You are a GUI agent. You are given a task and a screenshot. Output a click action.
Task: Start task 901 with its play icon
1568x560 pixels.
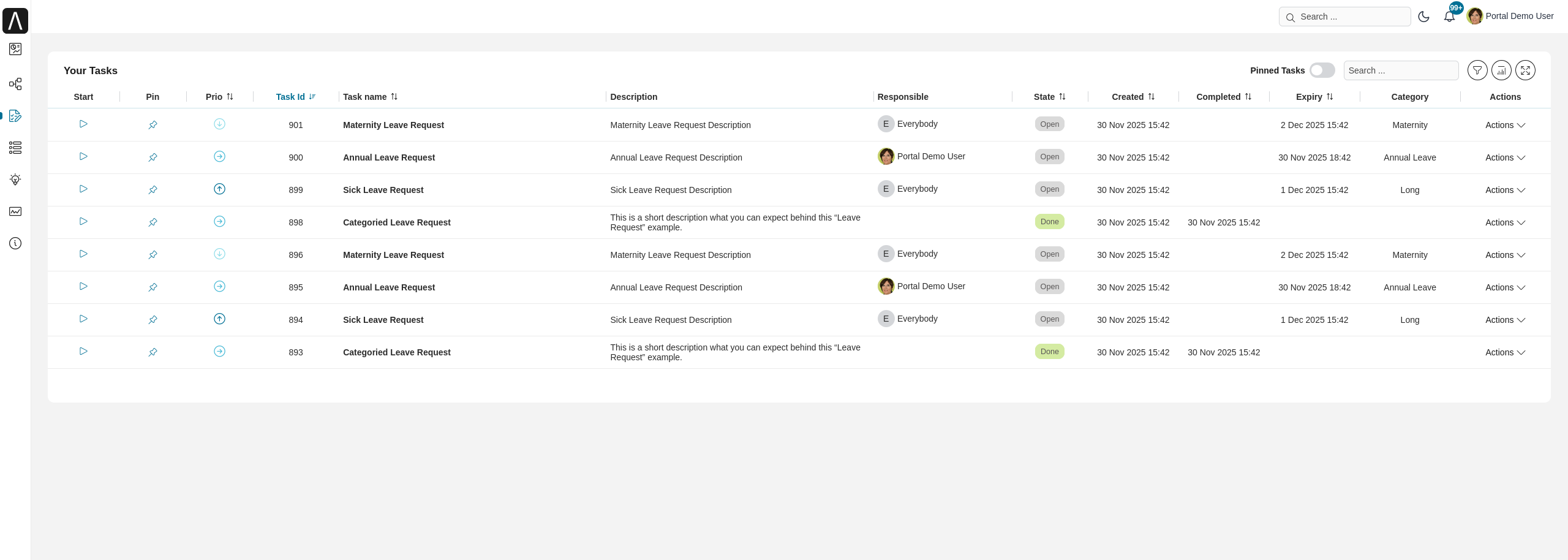83,124
